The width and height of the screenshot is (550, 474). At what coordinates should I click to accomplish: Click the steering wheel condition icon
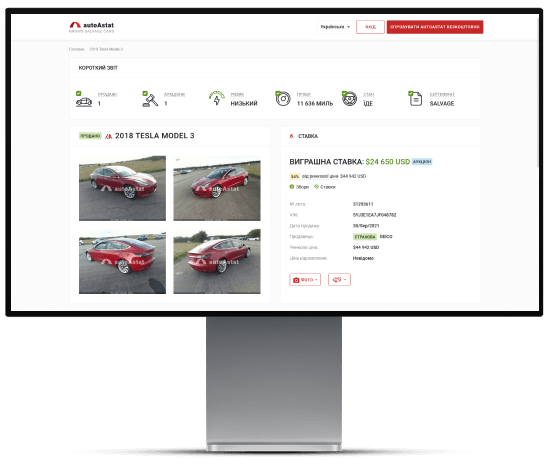click(x=349, y=99)
